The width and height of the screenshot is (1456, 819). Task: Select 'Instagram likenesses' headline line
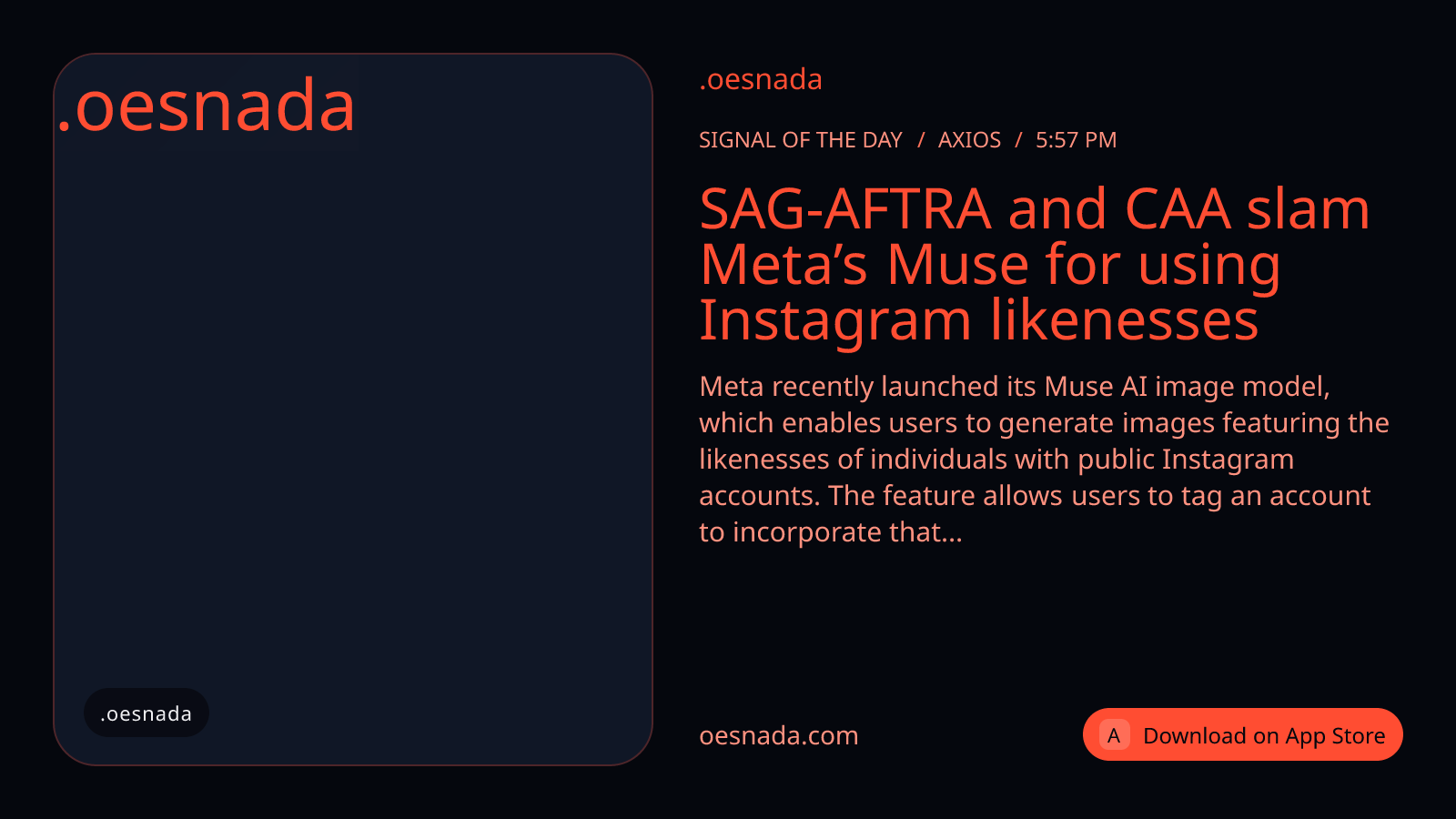[x=979, y=320]
